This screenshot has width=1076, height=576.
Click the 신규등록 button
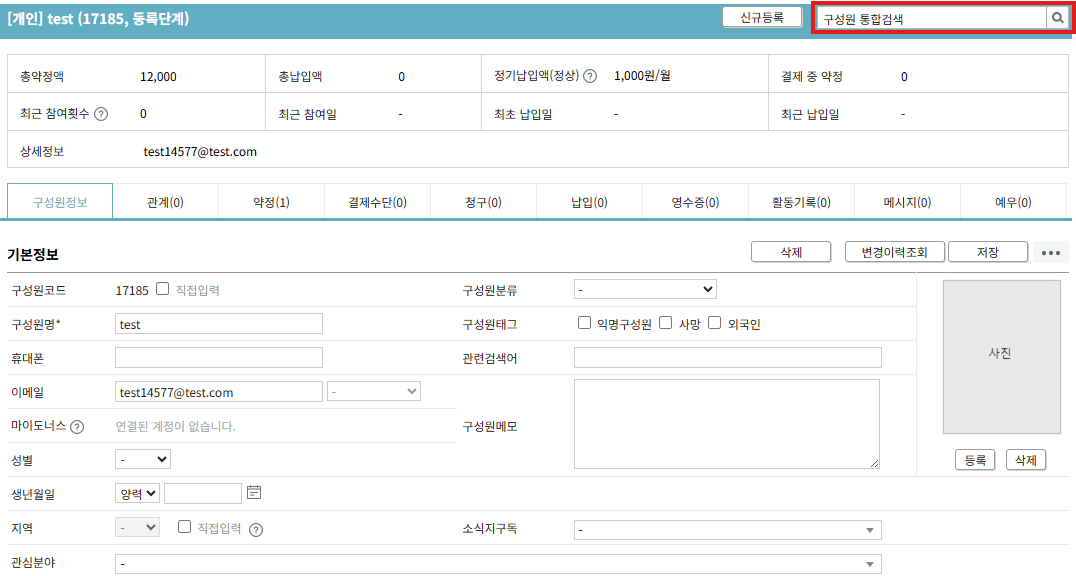click(x=762, y=18)
